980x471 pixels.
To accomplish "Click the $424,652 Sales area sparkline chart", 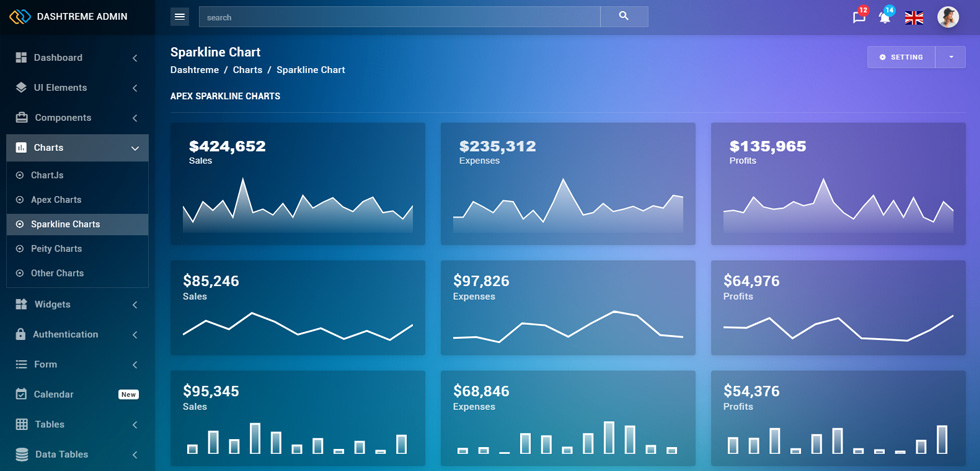I will 298,206.
